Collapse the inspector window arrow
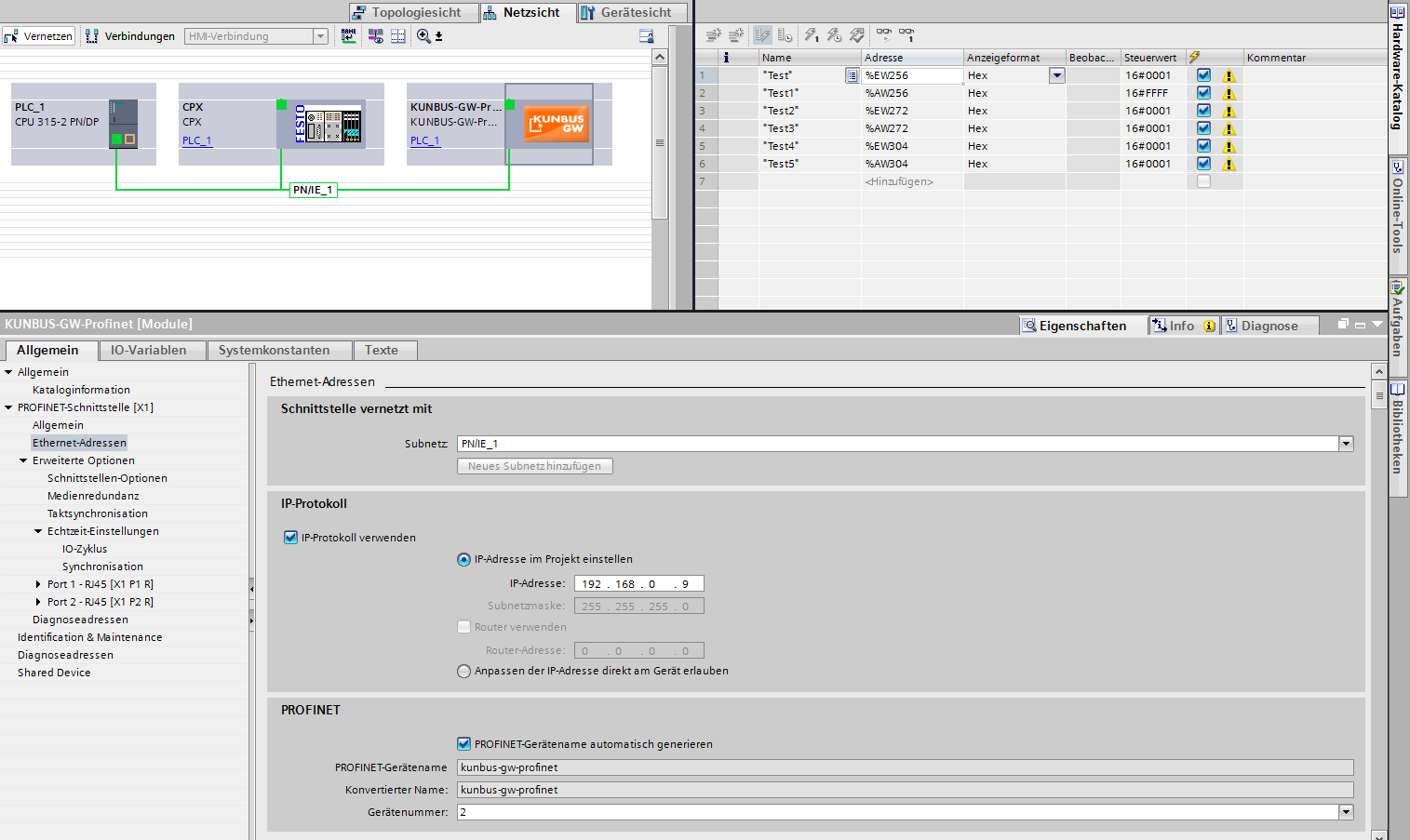 pyautogui.click(x=1377, y=324)
